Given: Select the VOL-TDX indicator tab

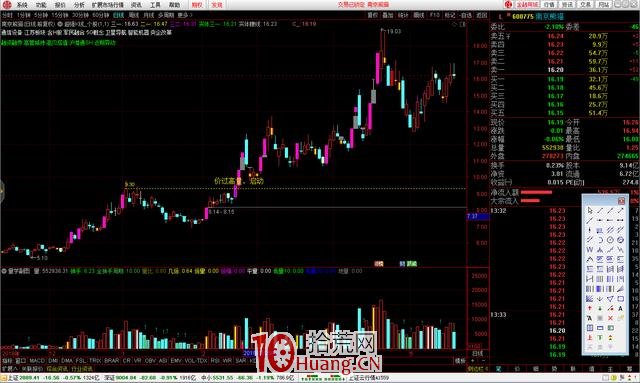Looking at the screenshot, I should (196, 361).
